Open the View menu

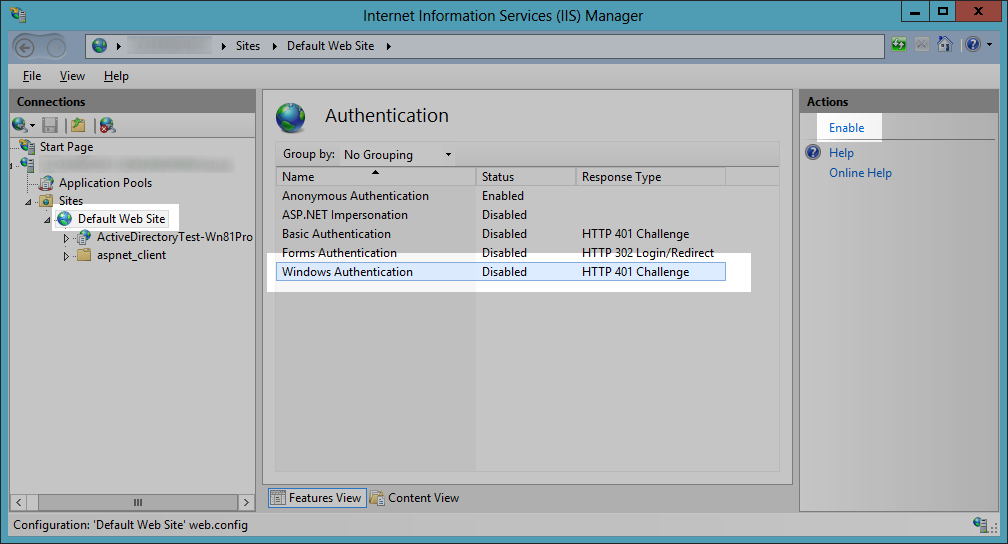click(72, 76)
